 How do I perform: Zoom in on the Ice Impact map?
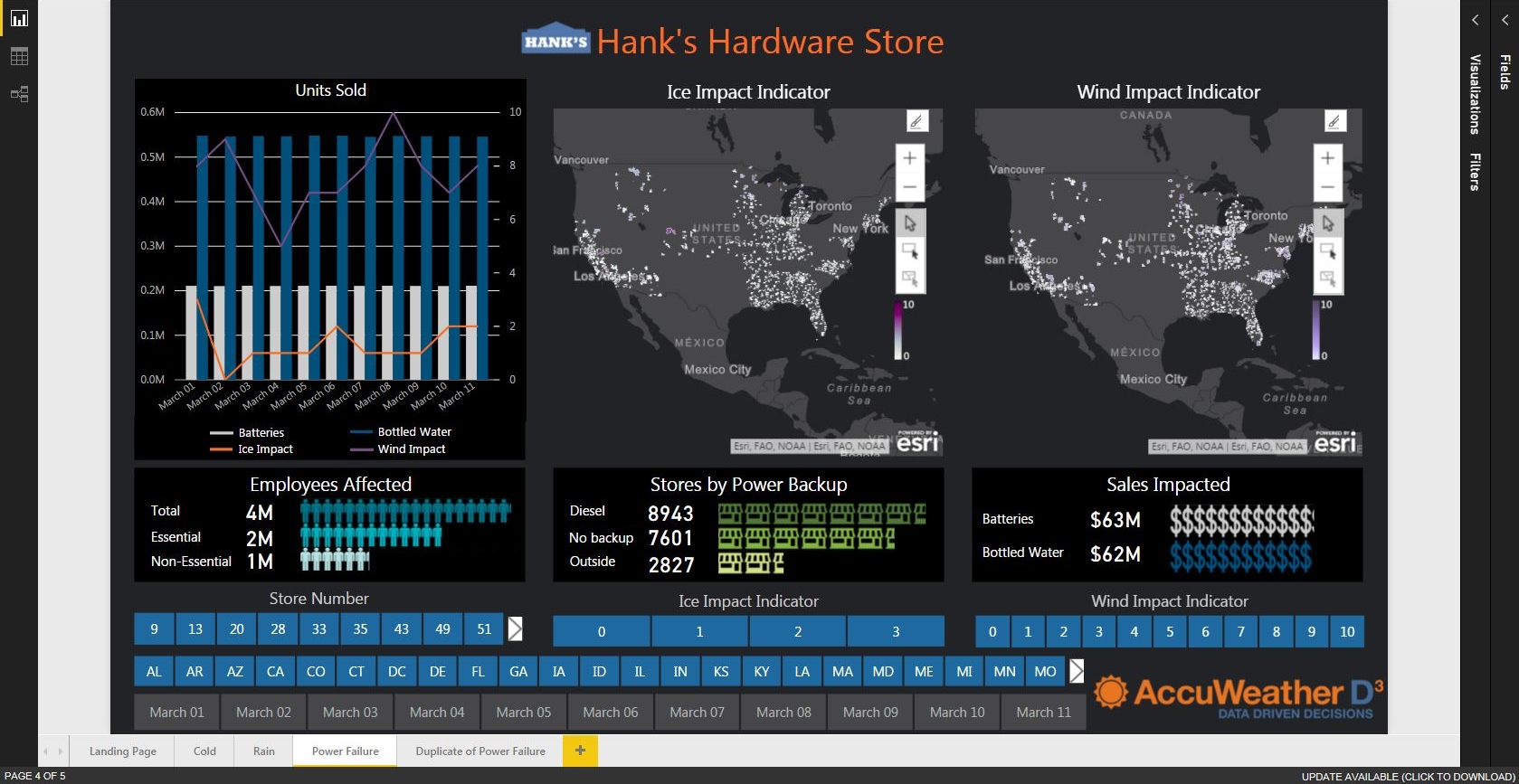pyautogui.click(x=909, y=158)
